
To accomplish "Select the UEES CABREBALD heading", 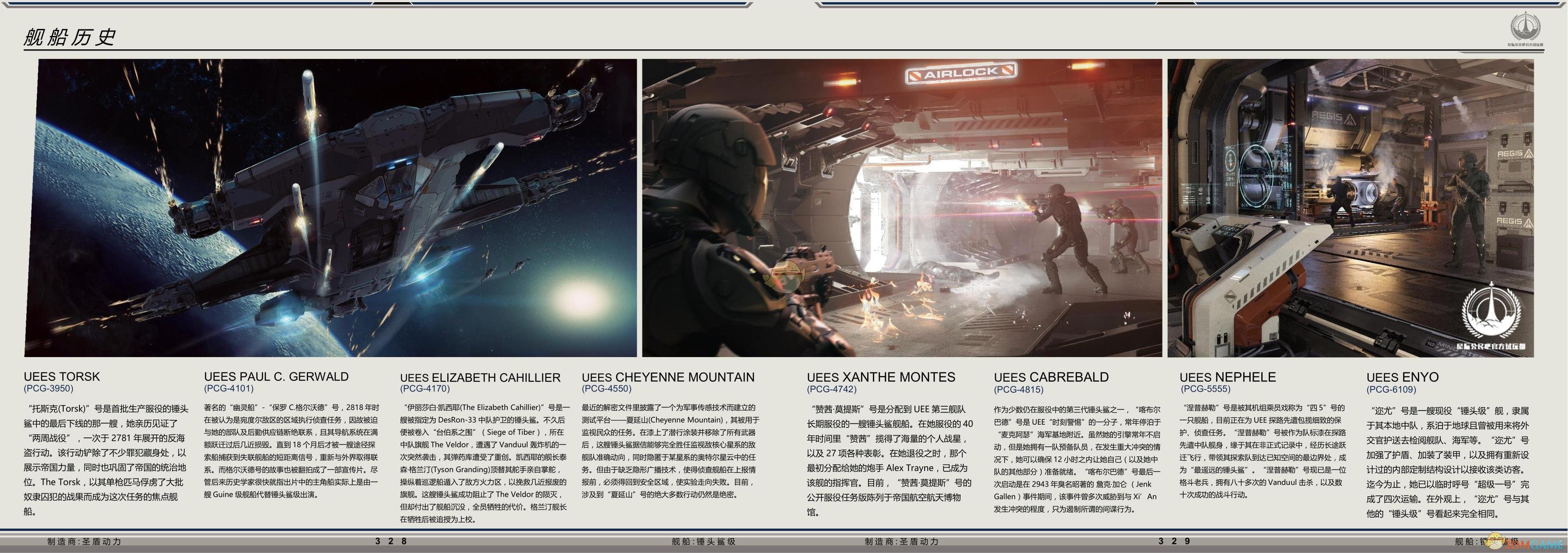I will [1051, 377].
